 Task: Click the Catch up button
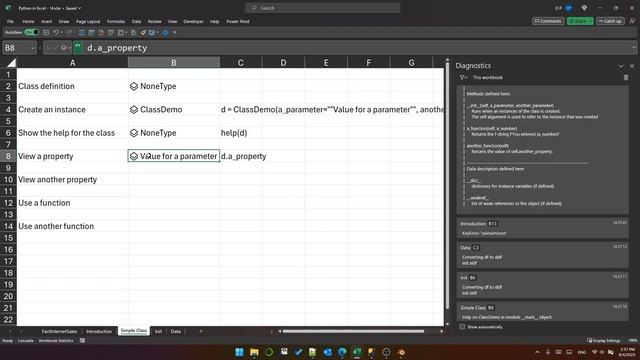point(610,21)
